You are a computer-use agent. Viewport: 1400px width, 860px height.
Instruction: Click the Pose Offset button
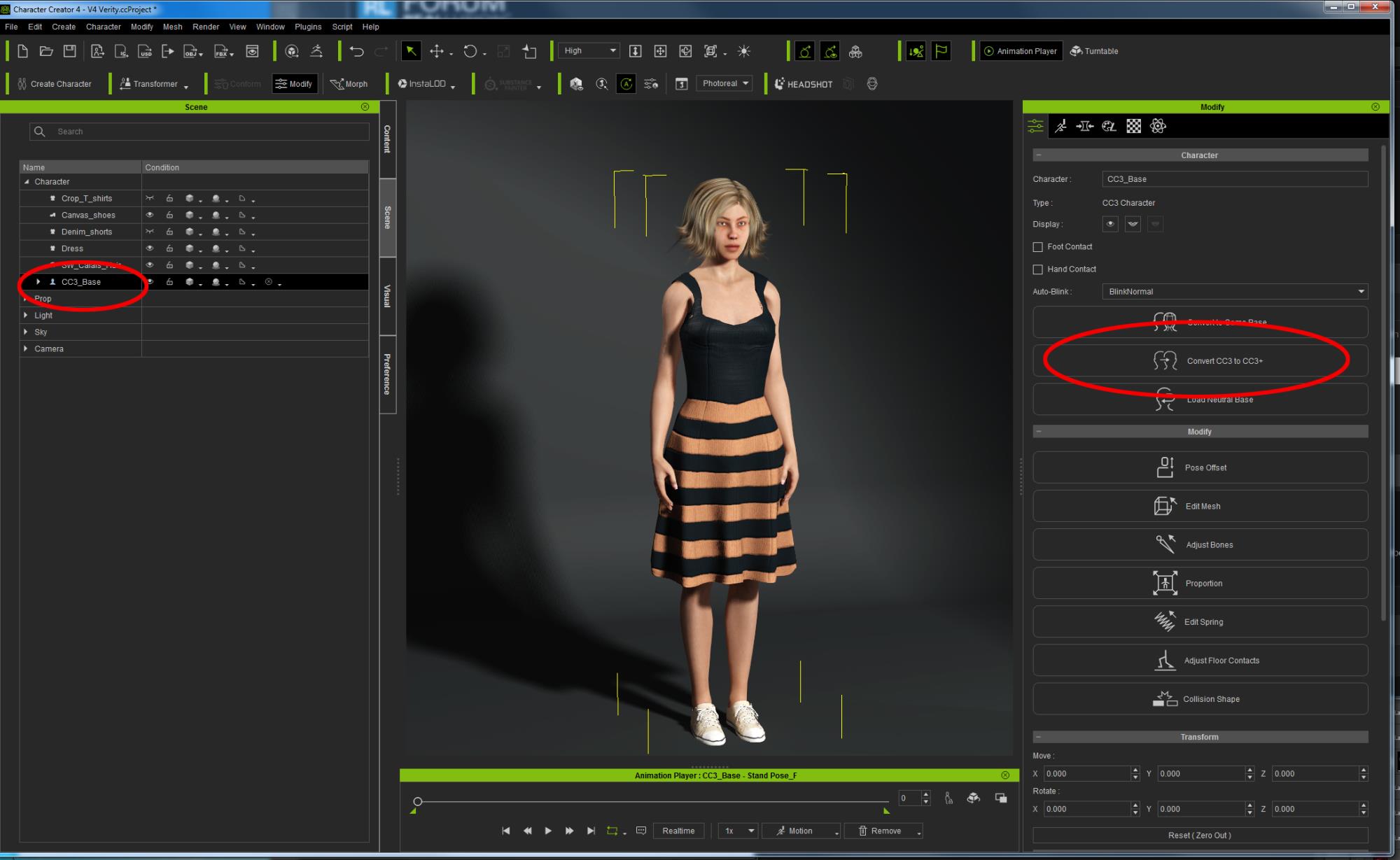(x=1200, y=467)
